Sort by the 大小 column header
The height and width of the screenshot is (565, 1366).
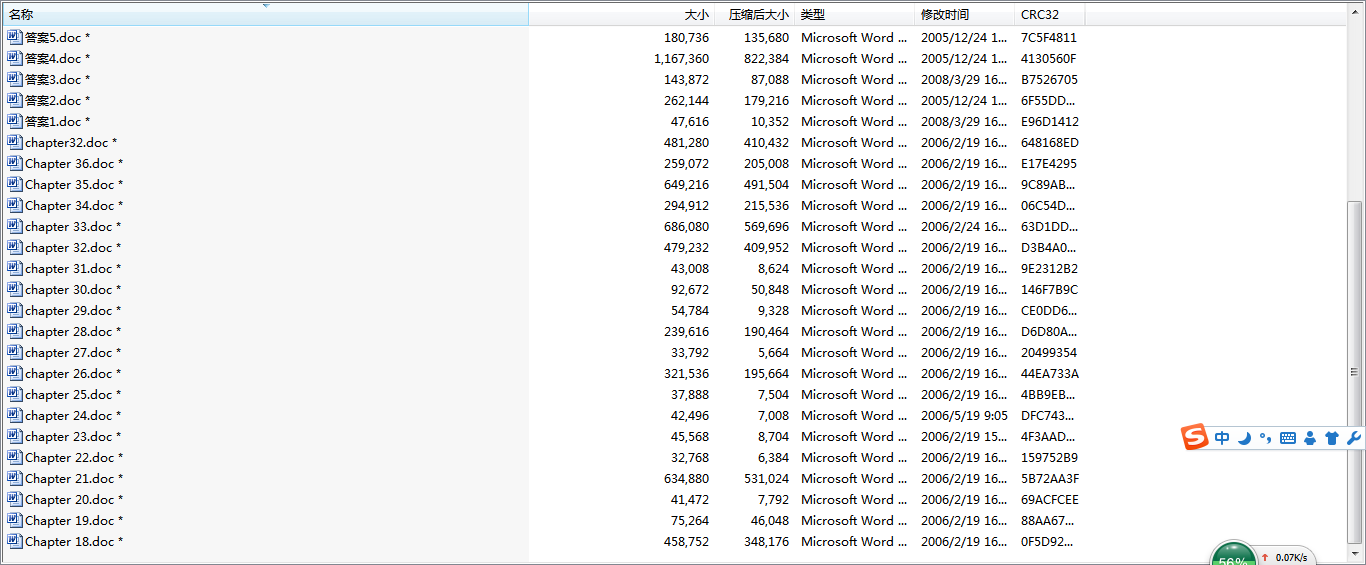click(x=620, y=15)
